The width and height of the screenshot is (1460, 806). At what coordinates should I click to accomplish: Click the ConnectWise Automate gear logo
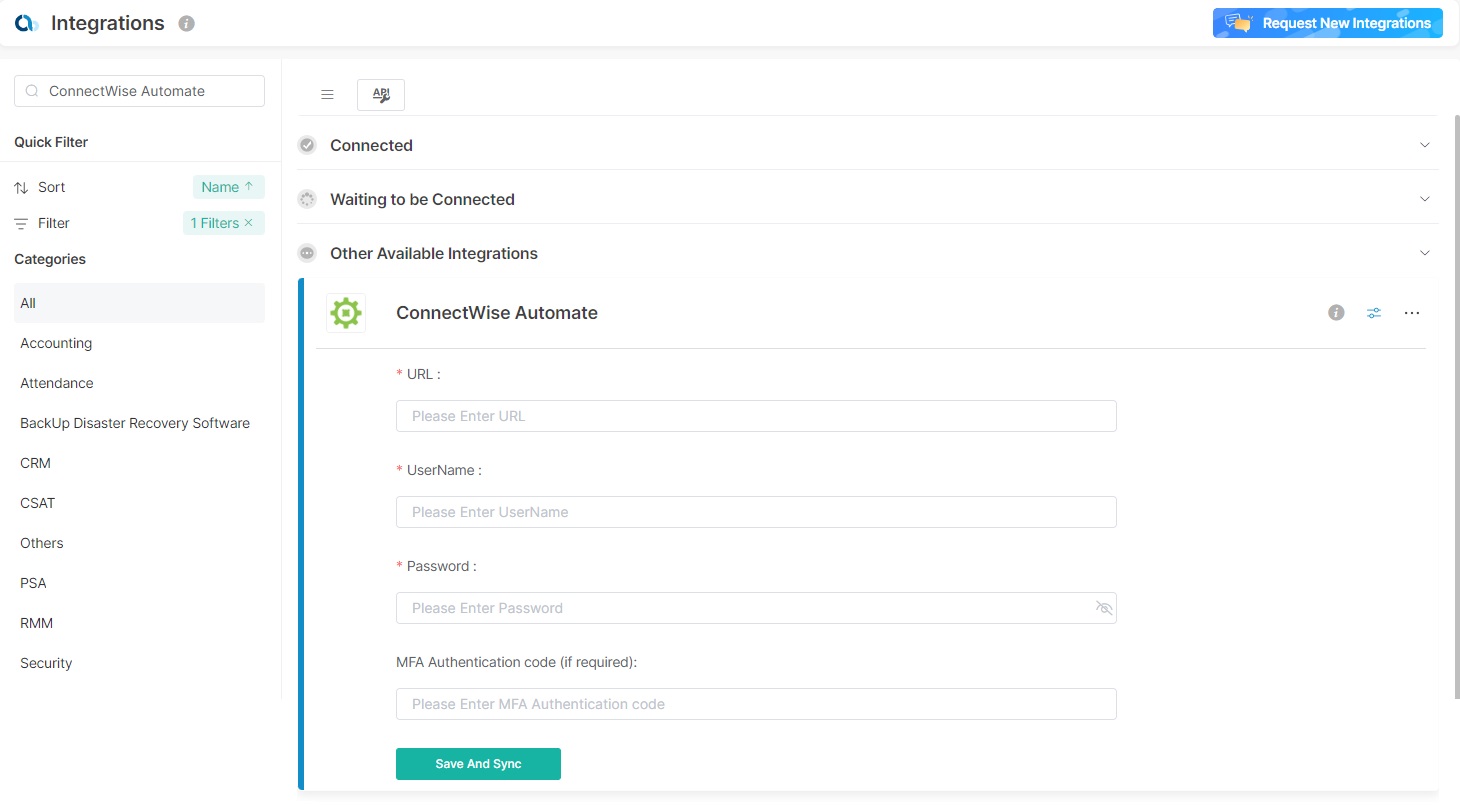tap(346, 313)
